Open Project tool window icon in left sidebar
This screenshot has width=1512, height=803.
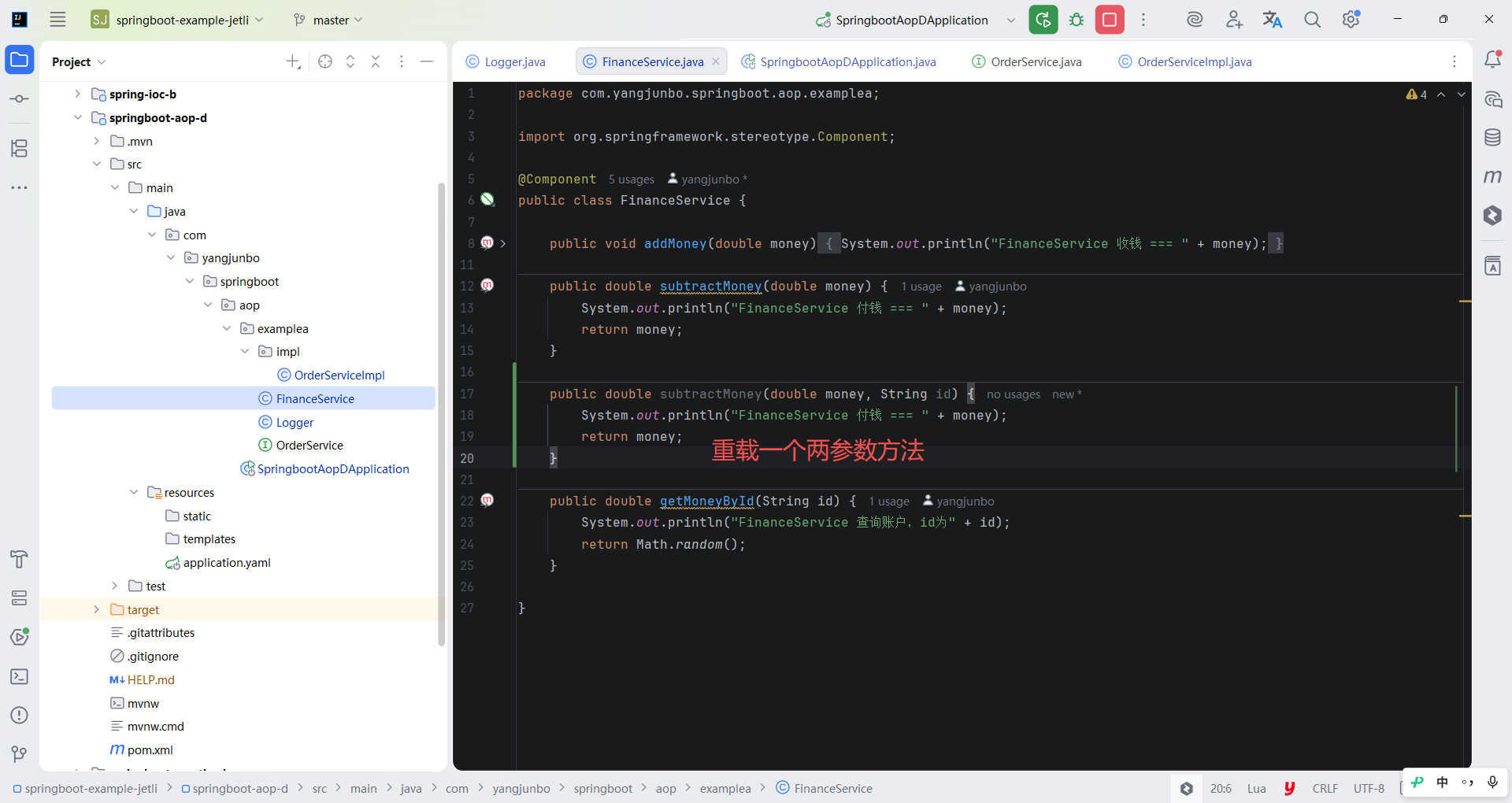tap(20, 60)
